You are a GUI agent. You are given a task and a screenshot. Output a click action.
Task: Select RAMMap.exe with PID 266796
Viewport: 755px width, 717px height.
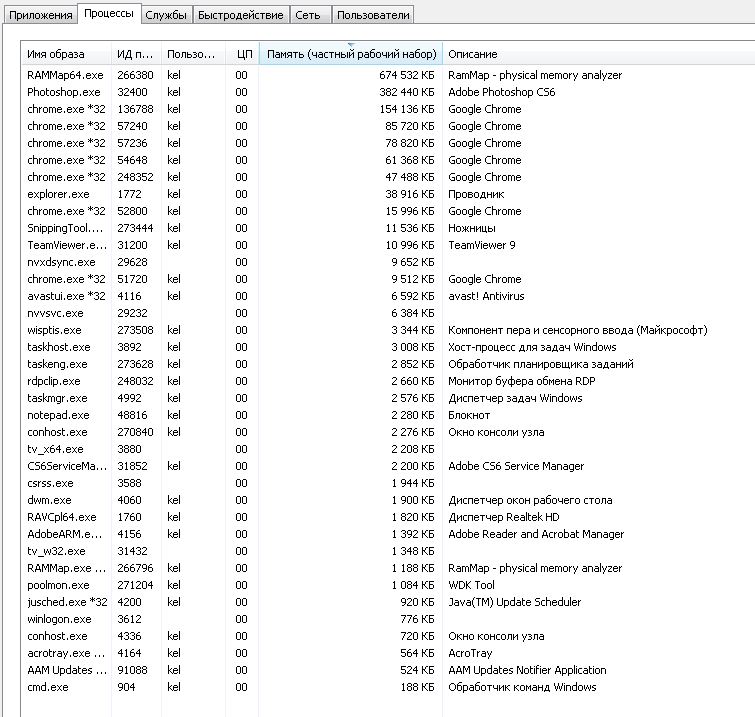pos(388,568)
